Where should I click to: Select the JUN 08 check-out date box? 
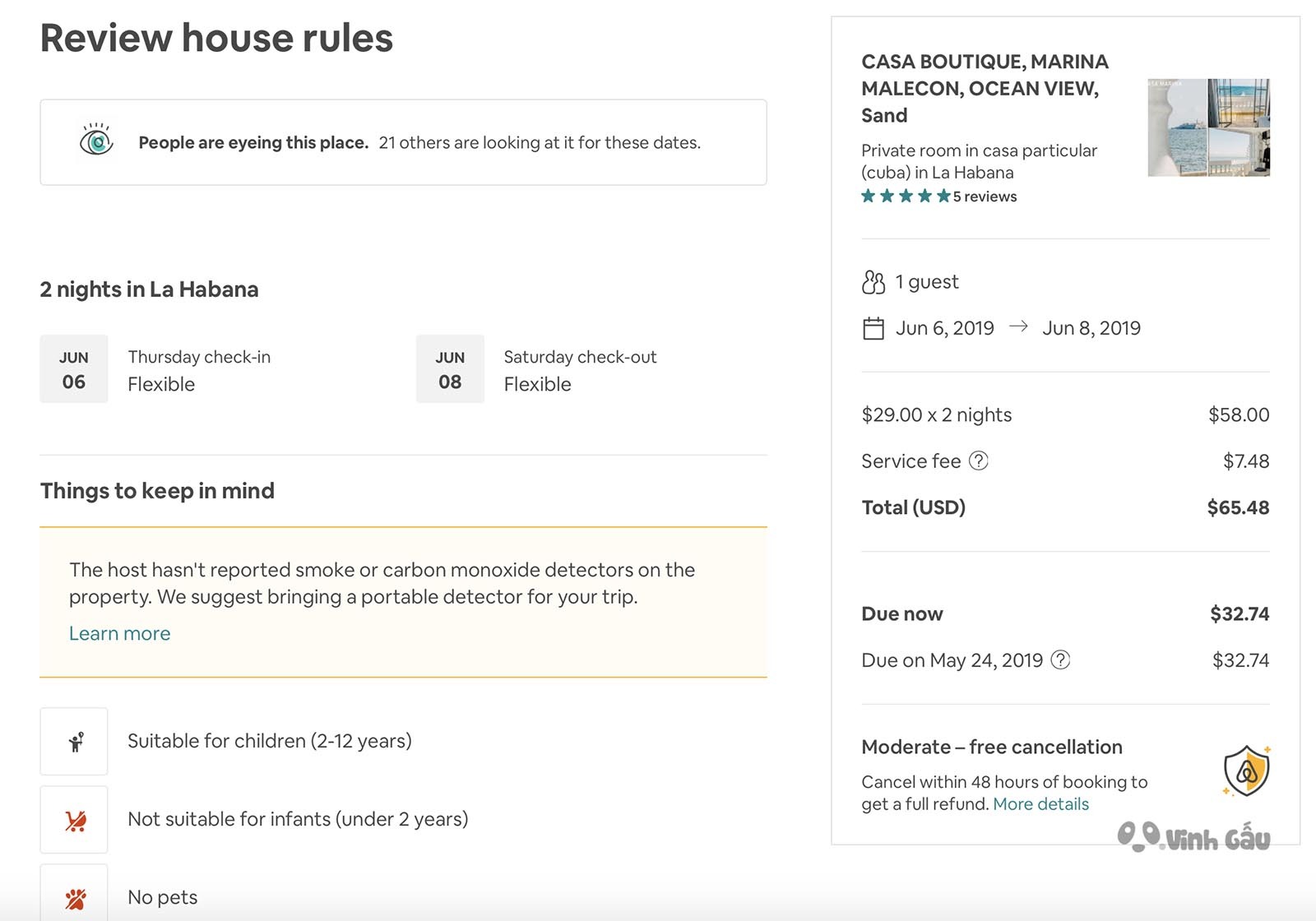coord(450,368)
